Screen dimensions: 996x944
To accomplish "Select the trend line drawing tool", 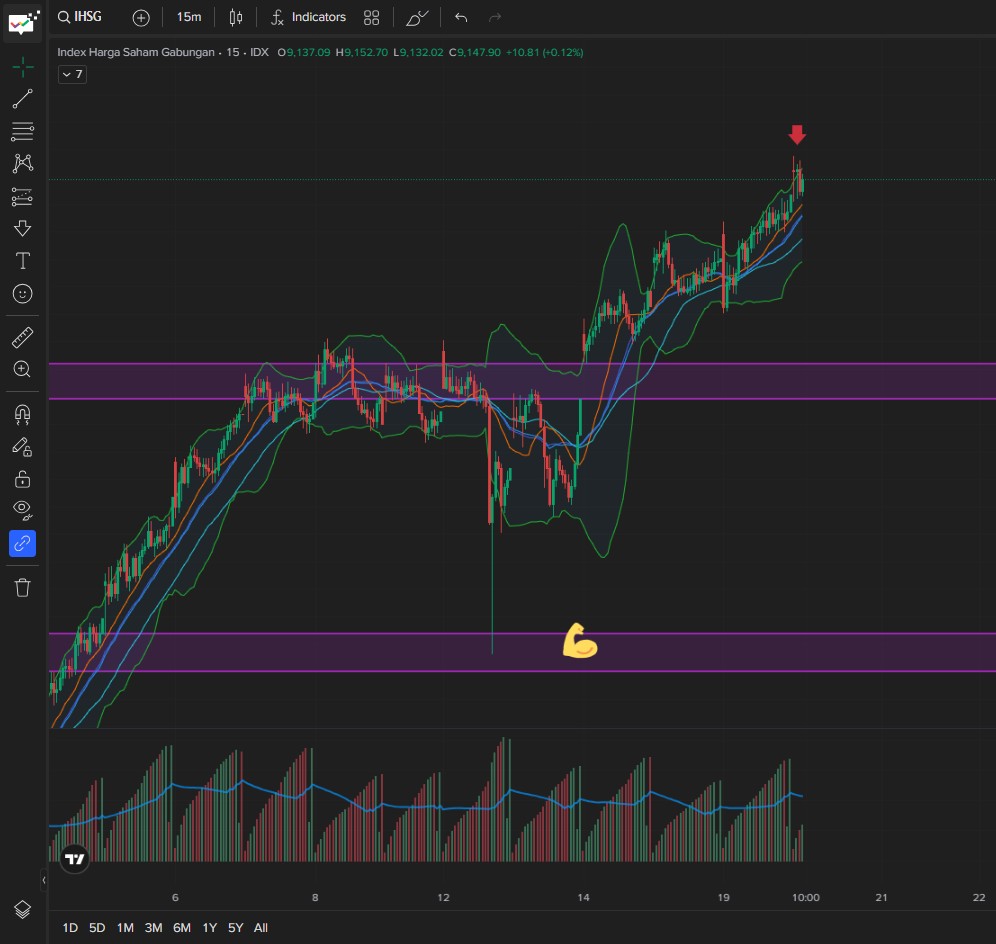I will pos(22,99).
